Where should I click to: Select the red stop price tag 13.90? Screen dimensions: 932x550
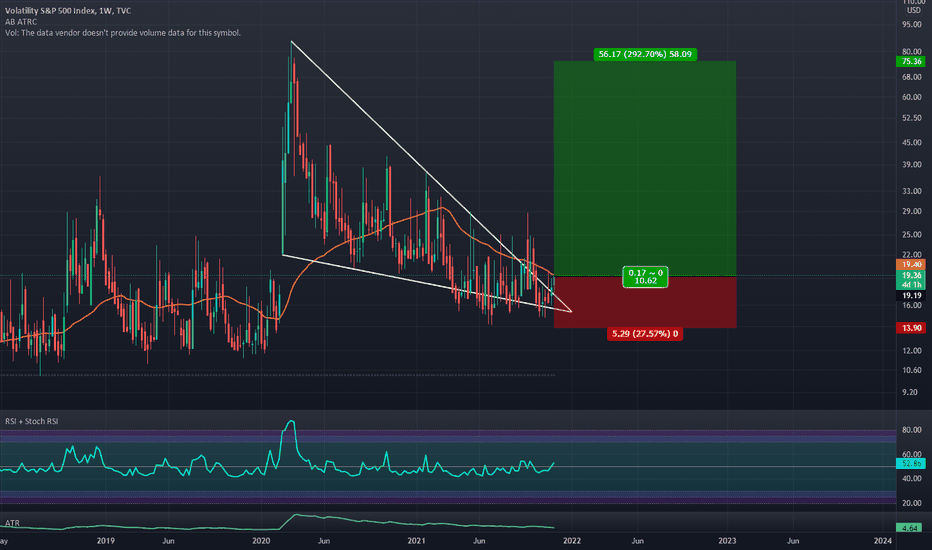pos(911,328)
